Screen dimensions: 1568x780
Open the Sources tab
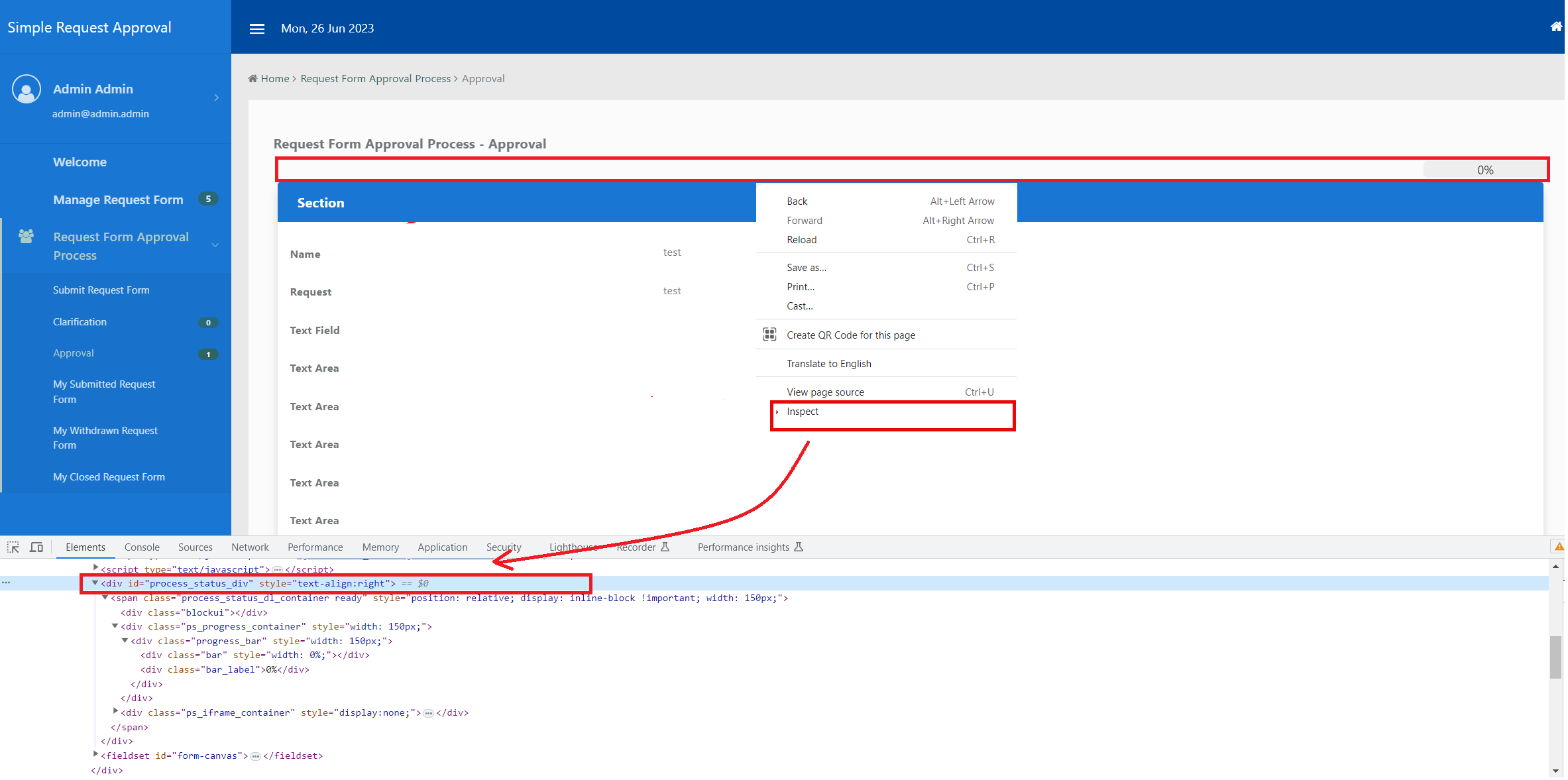click(x=195, y=547)
